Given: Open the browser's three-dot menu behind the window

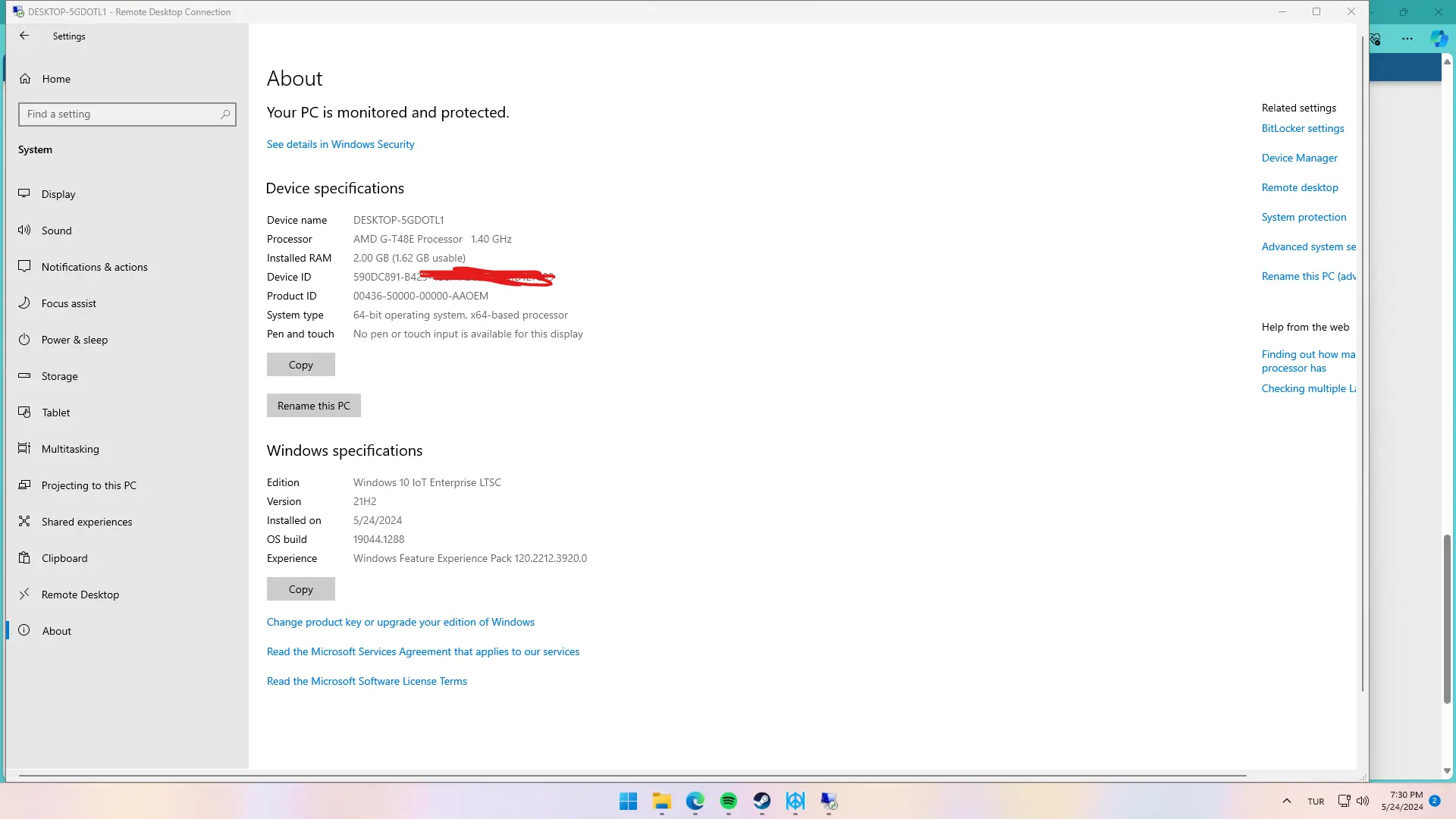Looking at the screenshot, I should (1407, 39).
